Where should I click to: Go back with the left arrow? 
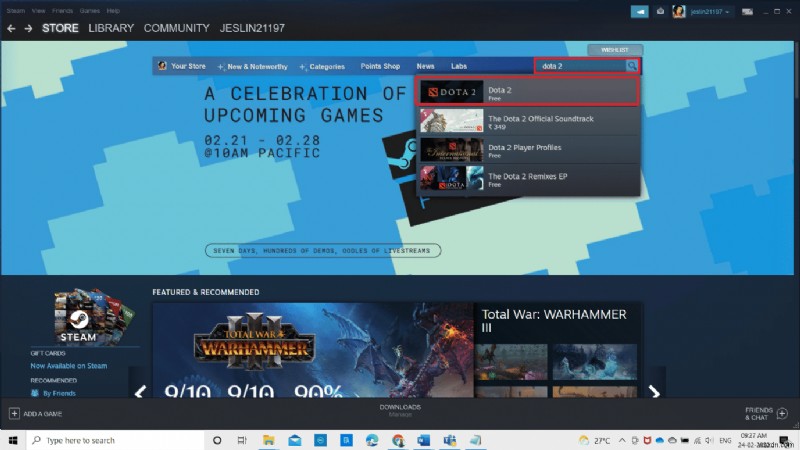pyautogui.click(x=11, y=29)
